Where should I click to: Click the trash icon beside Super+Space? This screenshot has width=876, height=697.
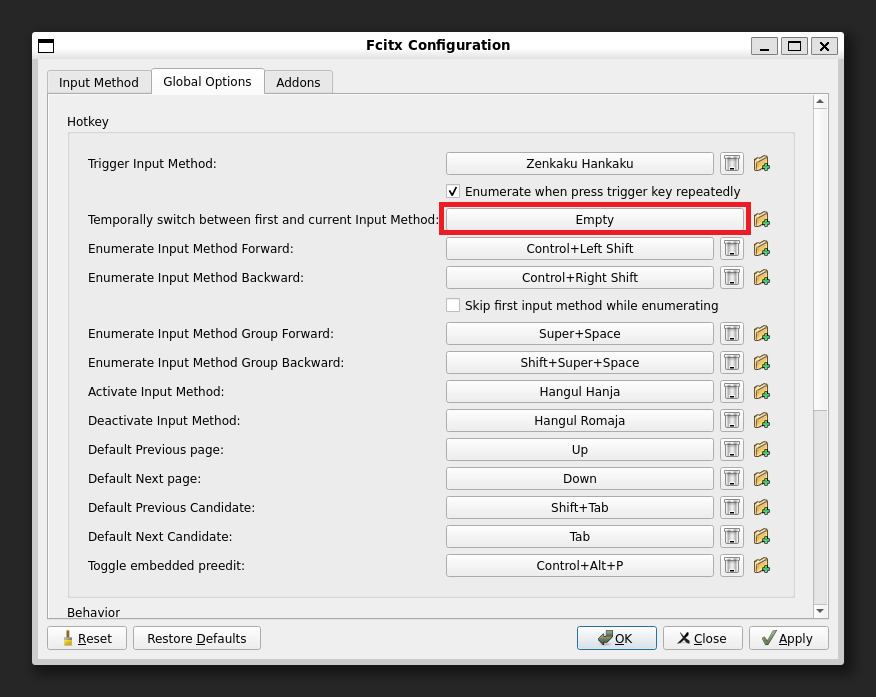click(732, 333)
